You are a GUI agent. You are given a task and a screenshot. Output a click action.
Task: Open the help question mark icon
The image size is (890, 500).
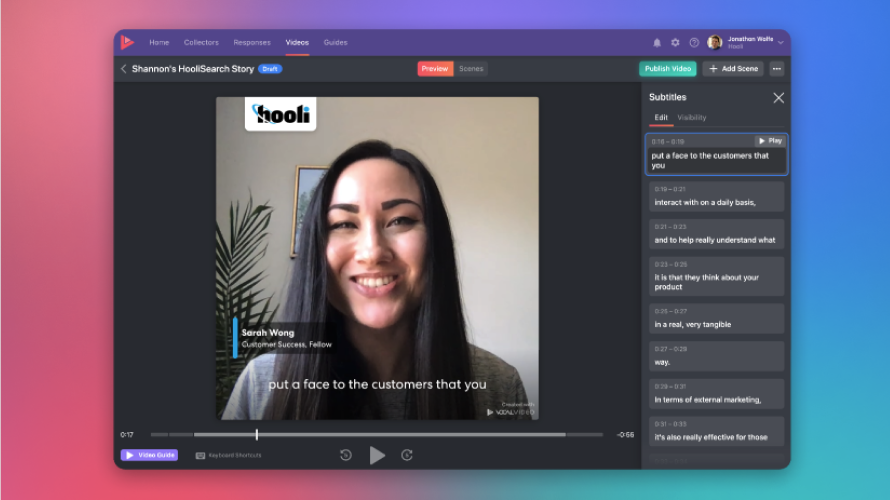tap(694, 43)
